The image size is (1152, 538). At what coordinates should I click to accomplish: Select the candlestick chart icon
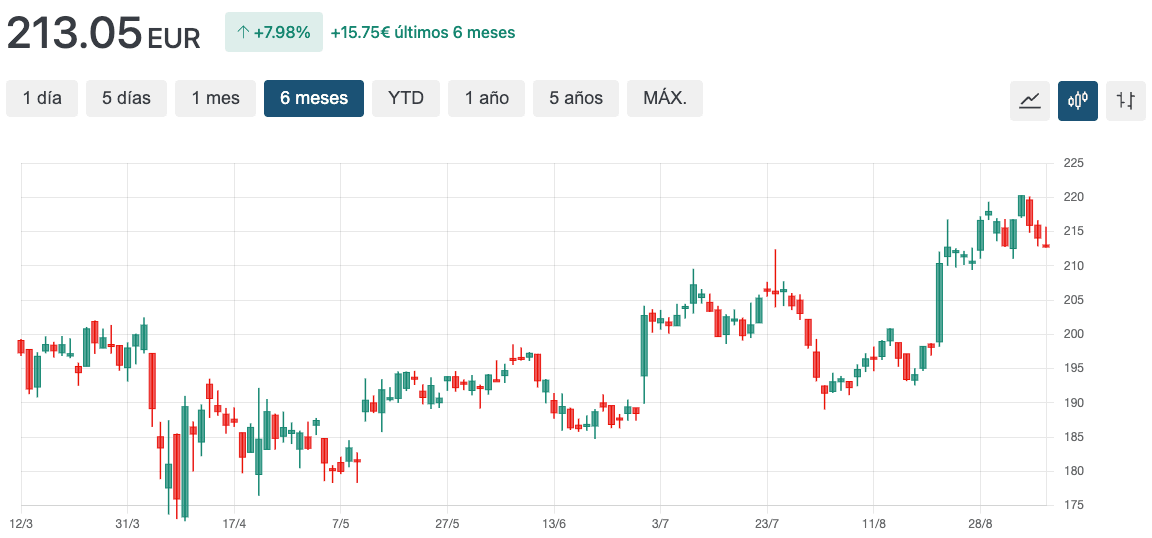click(1077, 100)
